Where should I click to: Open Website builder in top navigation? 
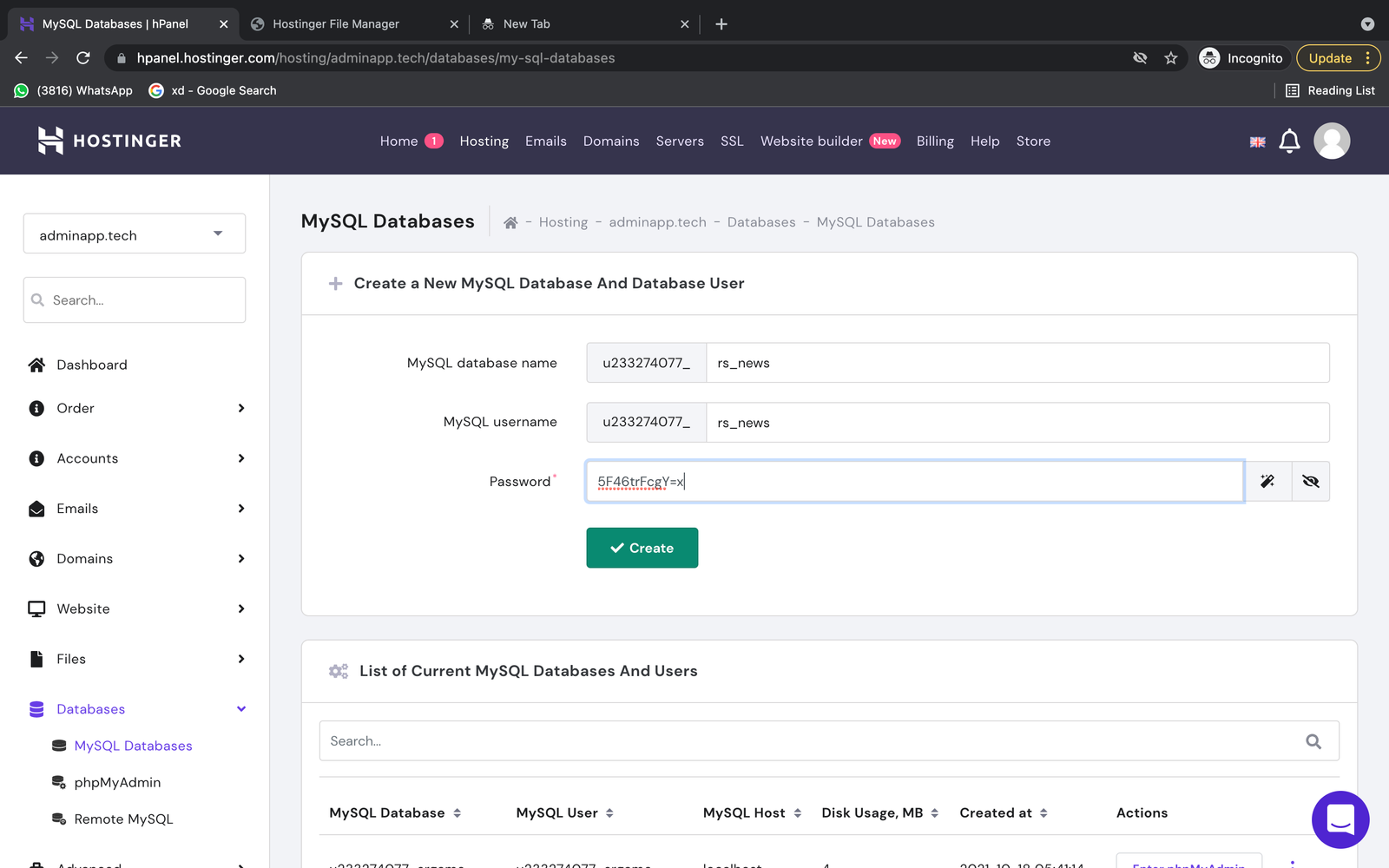point(812,141)
